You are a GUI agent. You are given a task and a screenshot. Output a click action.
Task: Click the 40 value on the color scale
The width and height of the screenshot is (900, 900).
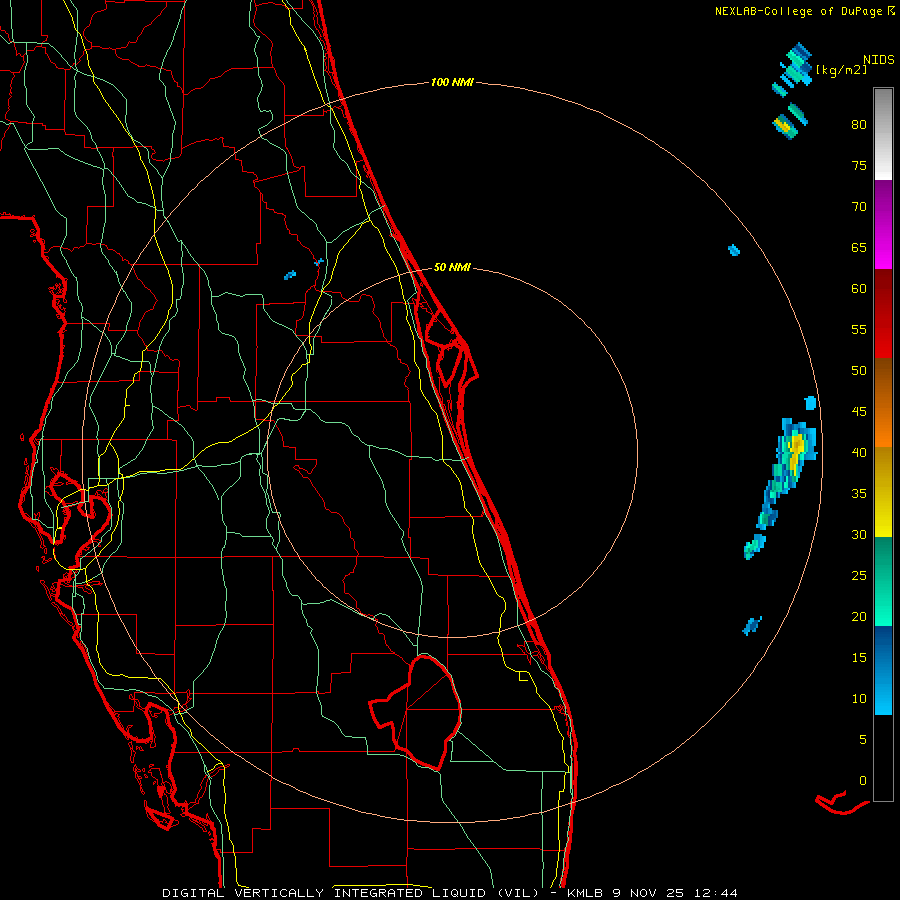(859, 452)
